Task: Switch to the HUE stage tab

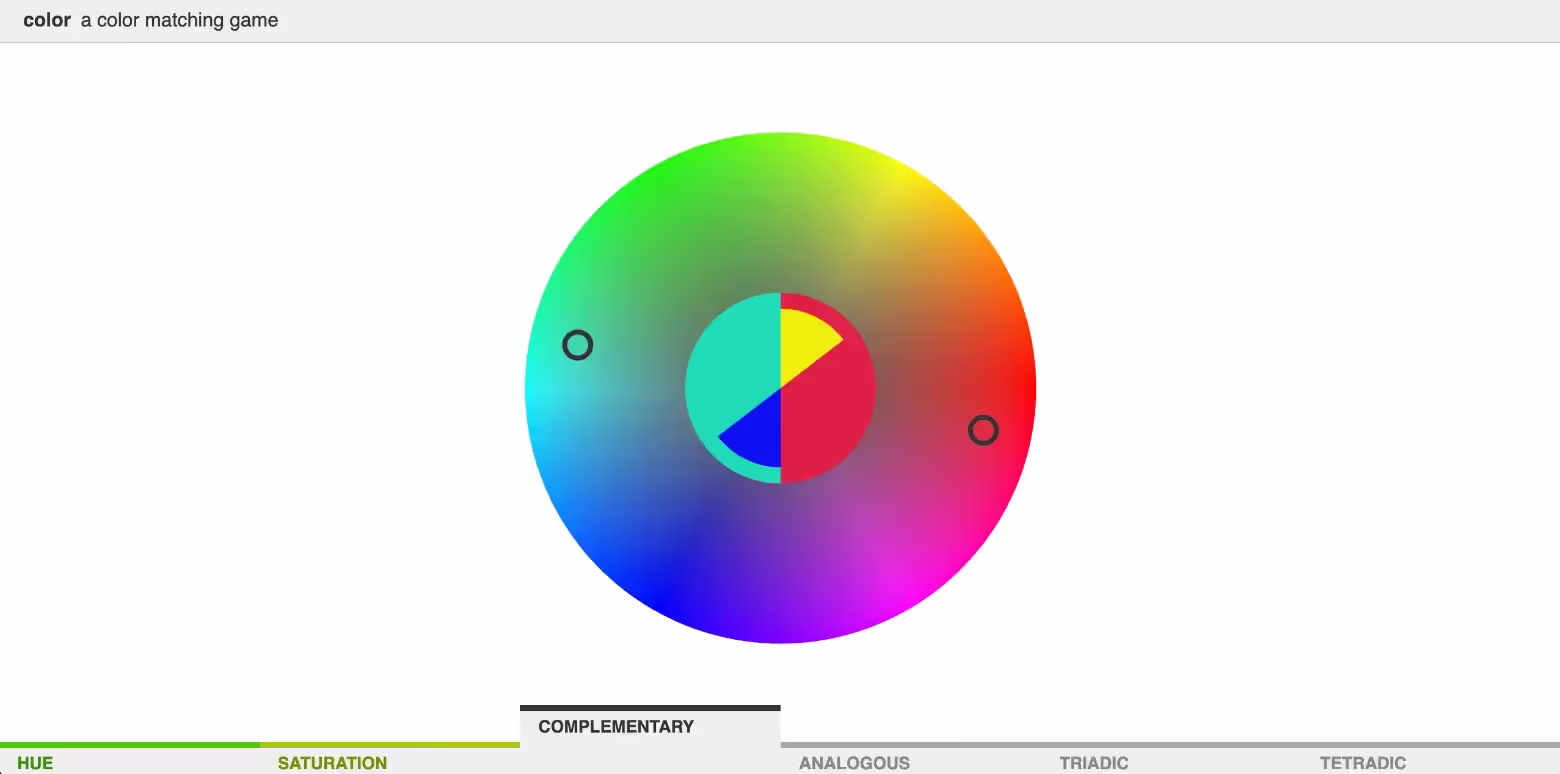Action: click(35, 763)
